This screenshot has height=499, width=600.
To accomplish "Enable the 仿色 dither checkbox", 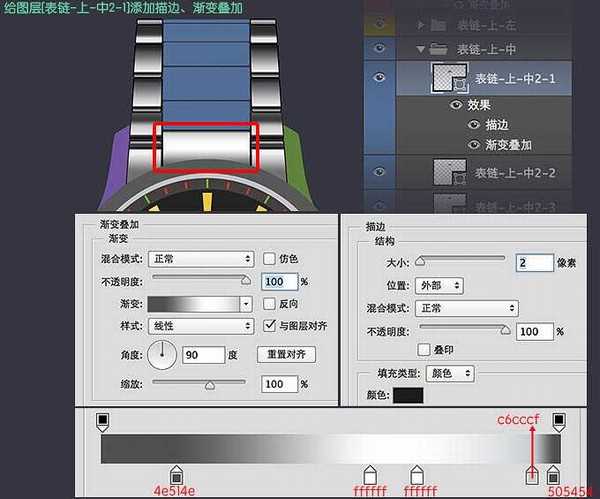I will pos(269,259).
